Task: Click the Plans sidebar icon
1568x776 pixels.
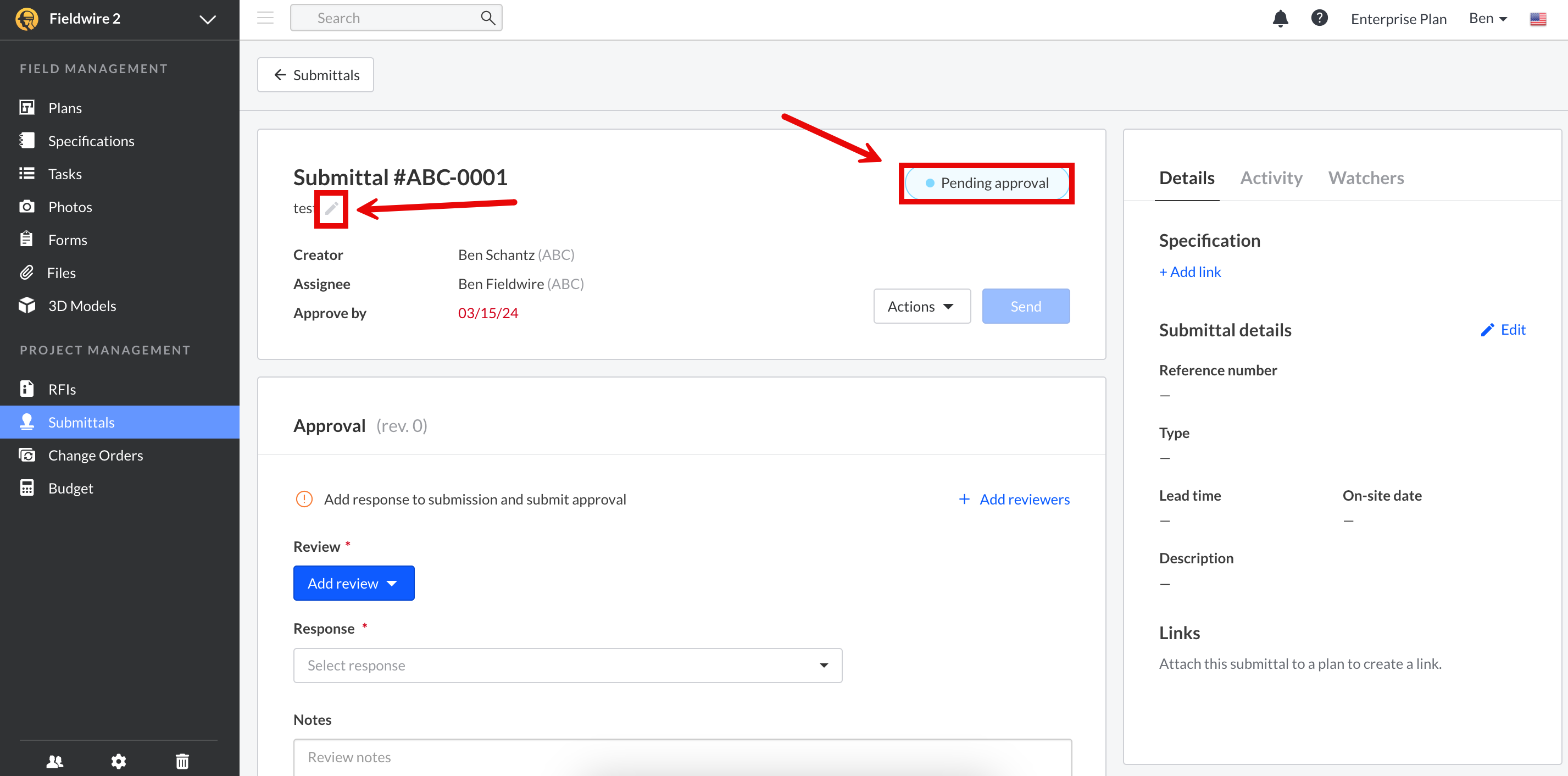Action: 27,107
